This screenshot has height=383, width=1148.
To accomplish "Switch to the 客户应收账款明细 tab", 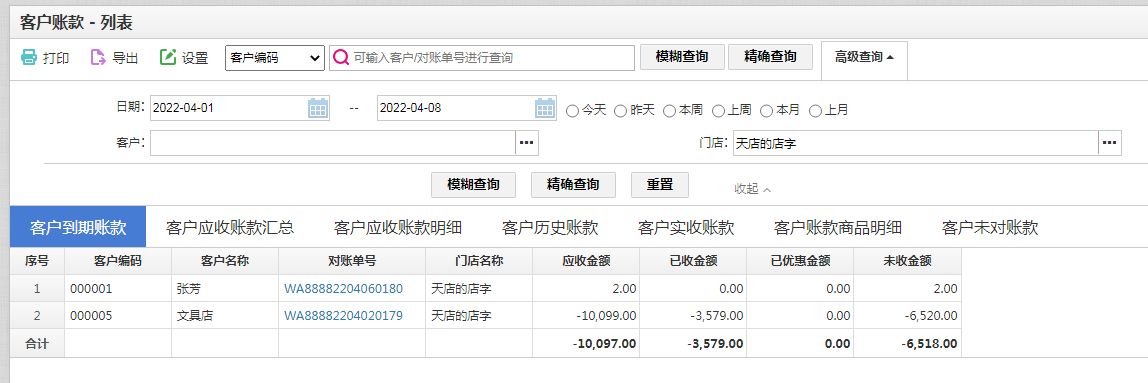I will click(398, 227).
